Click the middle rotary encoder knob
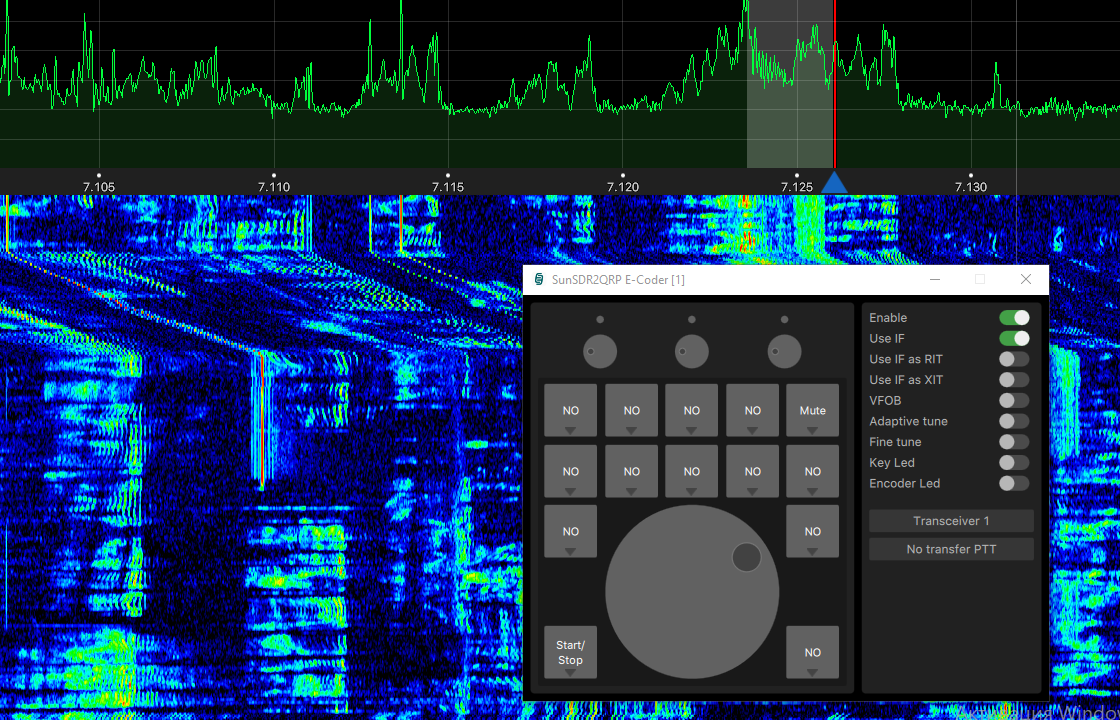The height and width of the screenshot is (720, 1120). click(x=691, y=351)
